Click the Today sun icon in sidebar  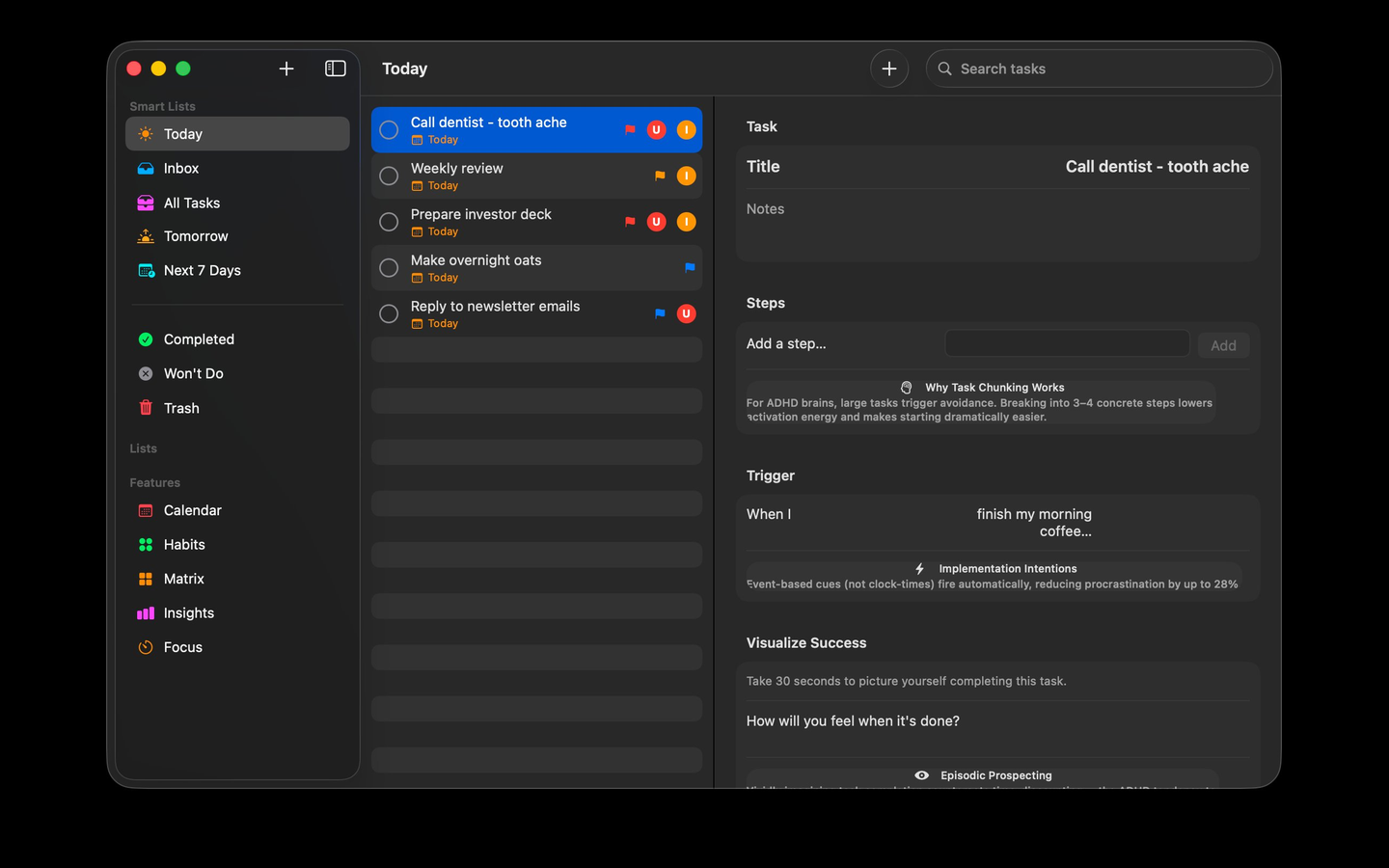[x=146, y=134]
